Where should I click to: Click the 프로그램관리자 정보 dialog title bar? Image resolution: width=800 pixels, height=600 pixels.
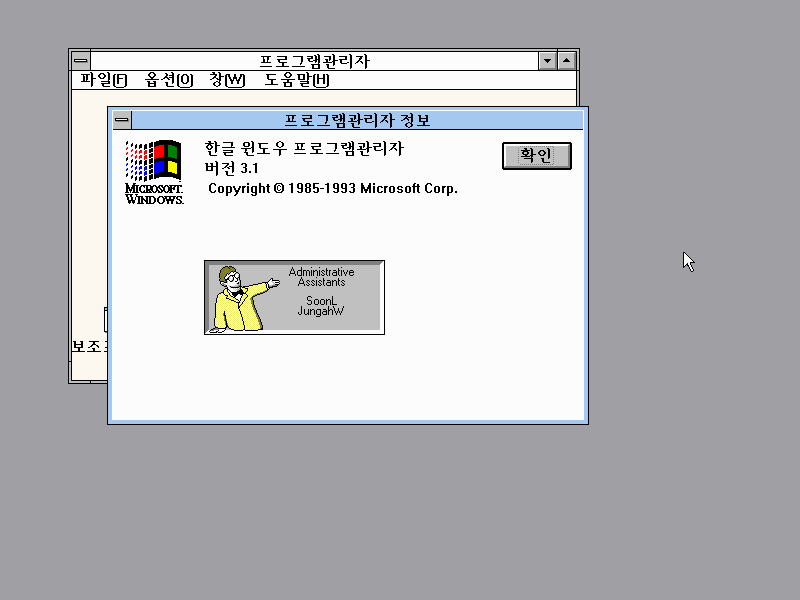pos(357,120)
